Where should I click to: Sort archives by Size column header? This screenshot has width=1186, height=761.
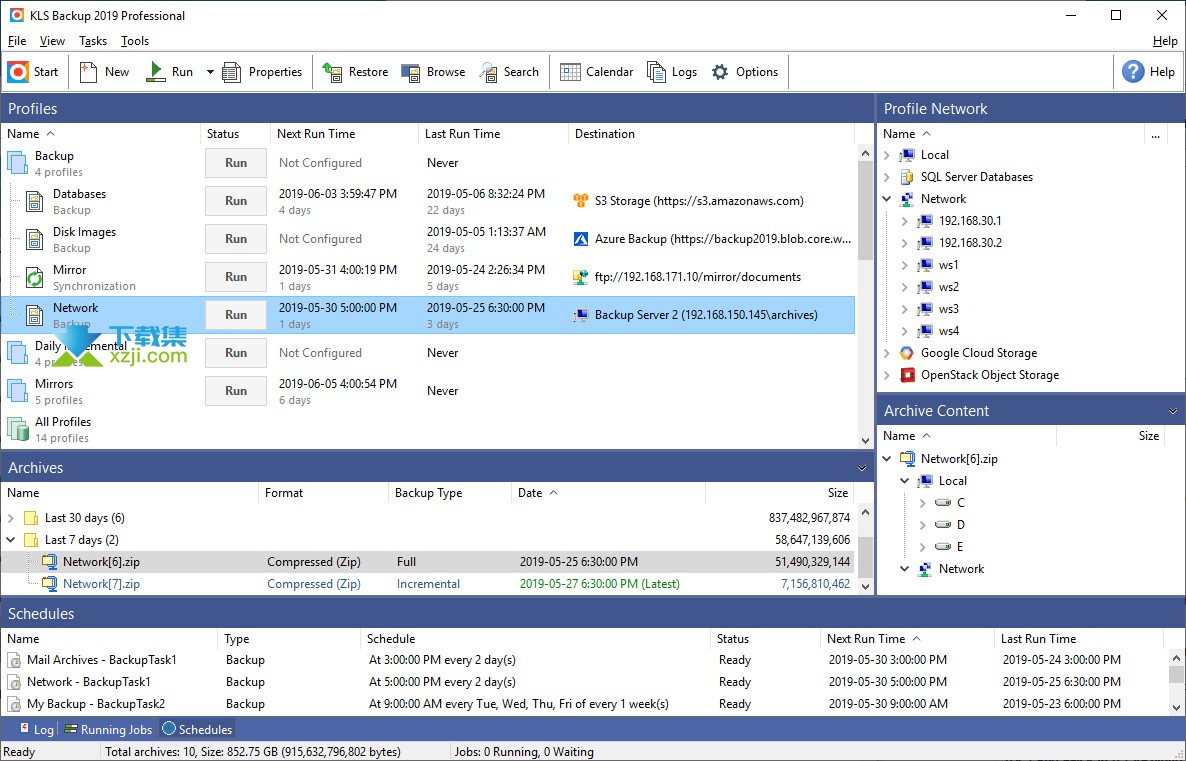pyautogui.click(x=837, y=493)
